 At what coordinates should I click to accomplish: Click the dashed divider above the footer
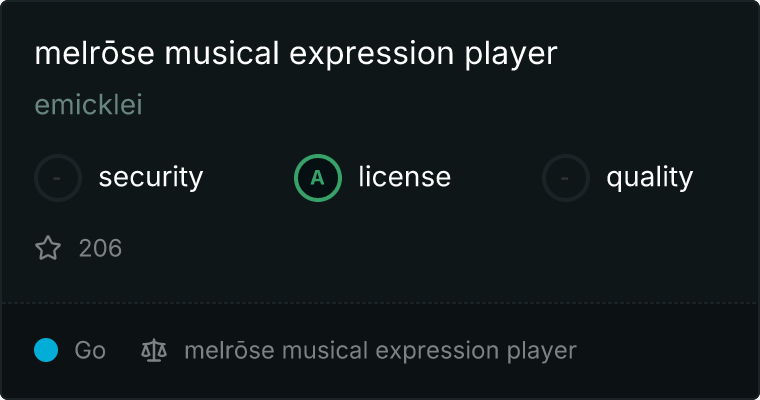point(380,302)
